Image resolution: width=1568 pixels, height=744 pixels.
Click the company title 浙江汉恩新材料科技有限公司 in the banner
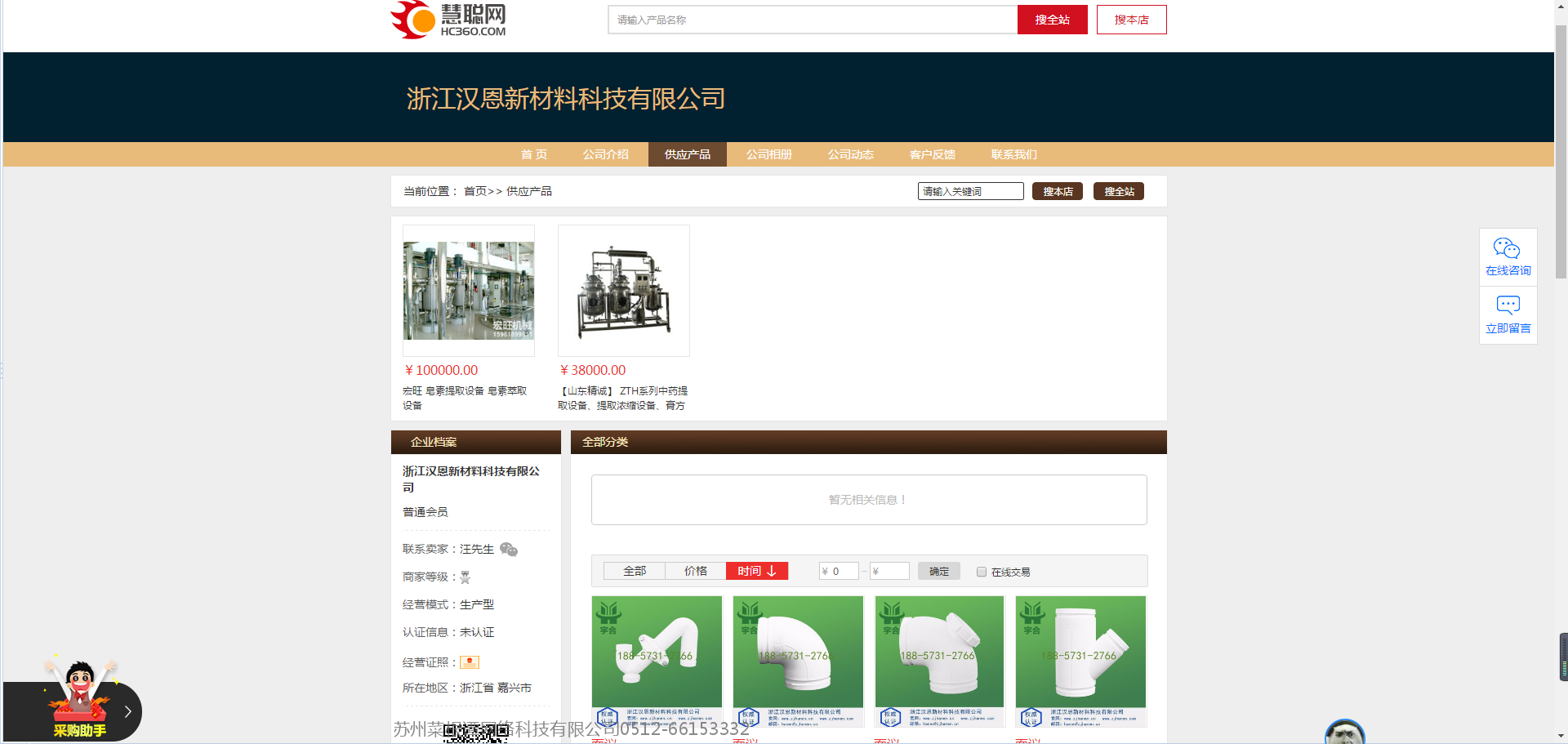(566, 99)
